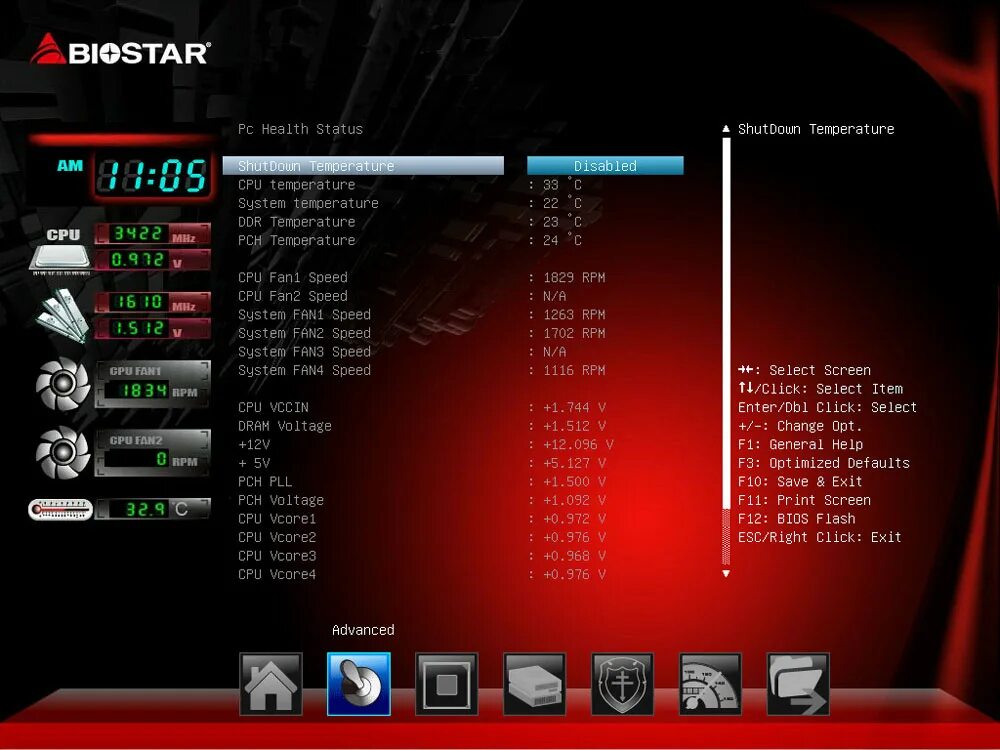This screenshot has width=1000, height=750.
Task: Click the CPU Vcore1 label
Action: [x=277, y=518]
